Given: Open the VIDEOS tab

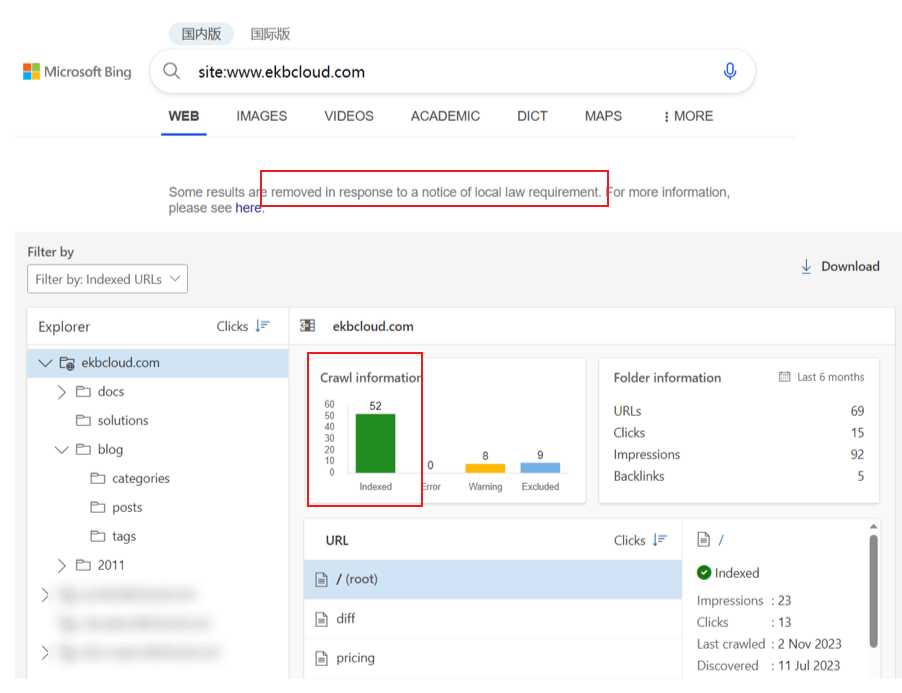Looking at the screenshot, I should click(349, 116).
